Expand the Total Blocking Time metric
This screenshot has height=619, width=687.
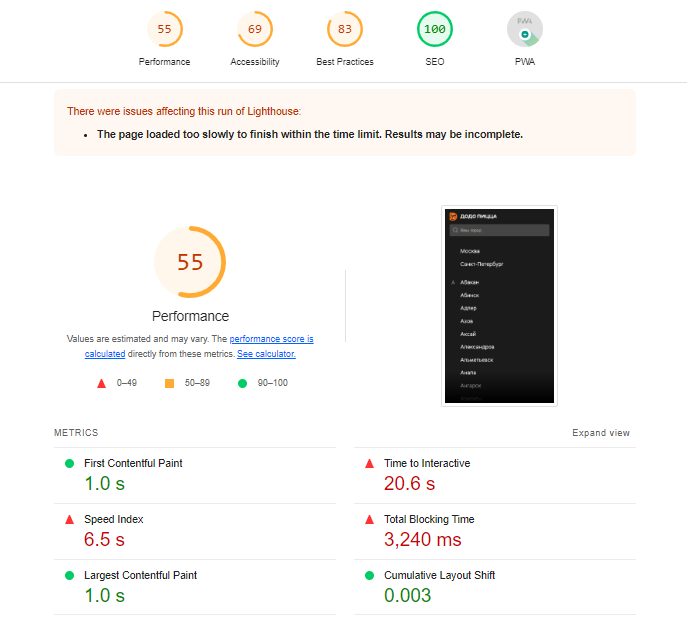428,519
